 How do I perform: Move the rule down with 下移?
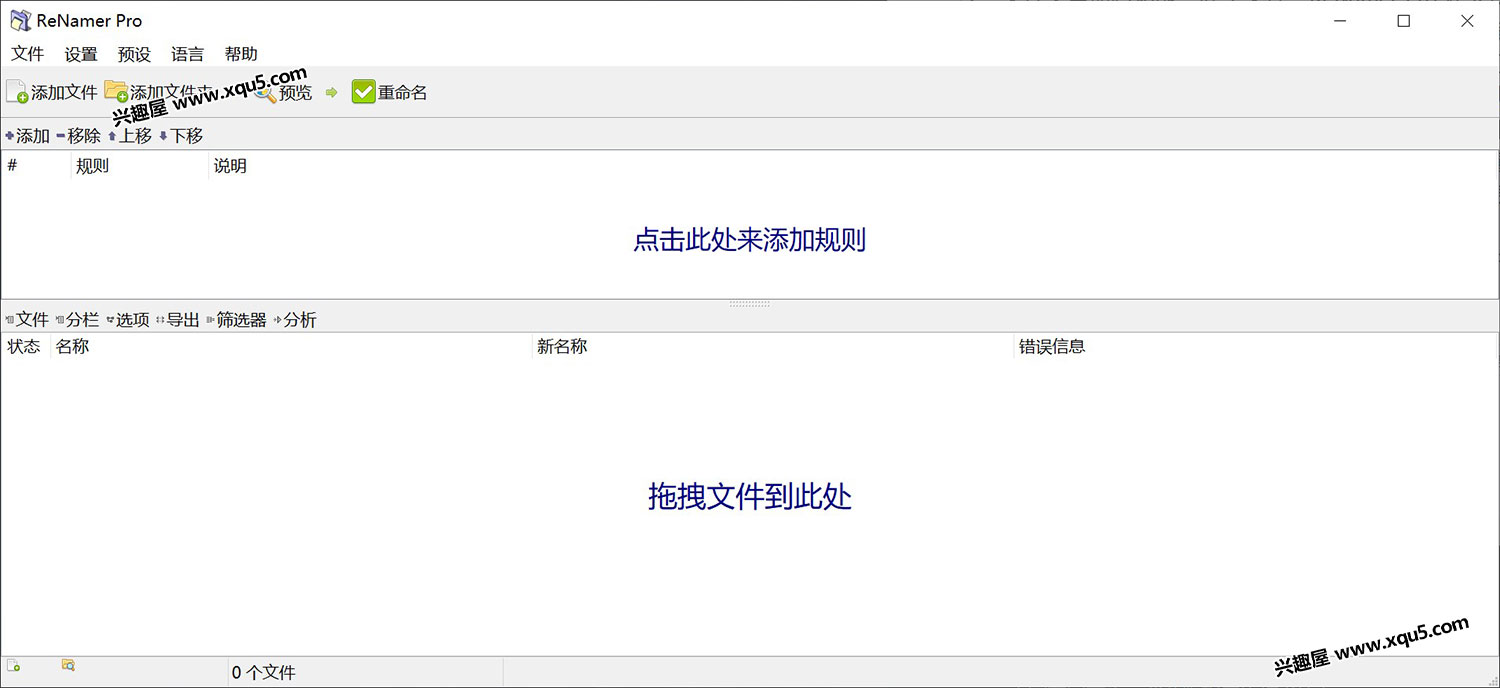pyautogui.click(x=181, y=136)
